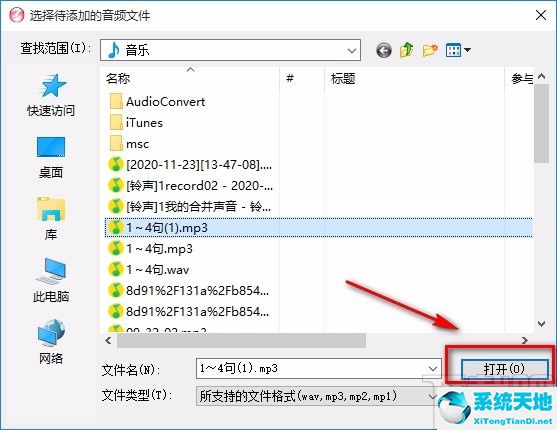Close the audio file selection dialog

click(x=541, y=15)
